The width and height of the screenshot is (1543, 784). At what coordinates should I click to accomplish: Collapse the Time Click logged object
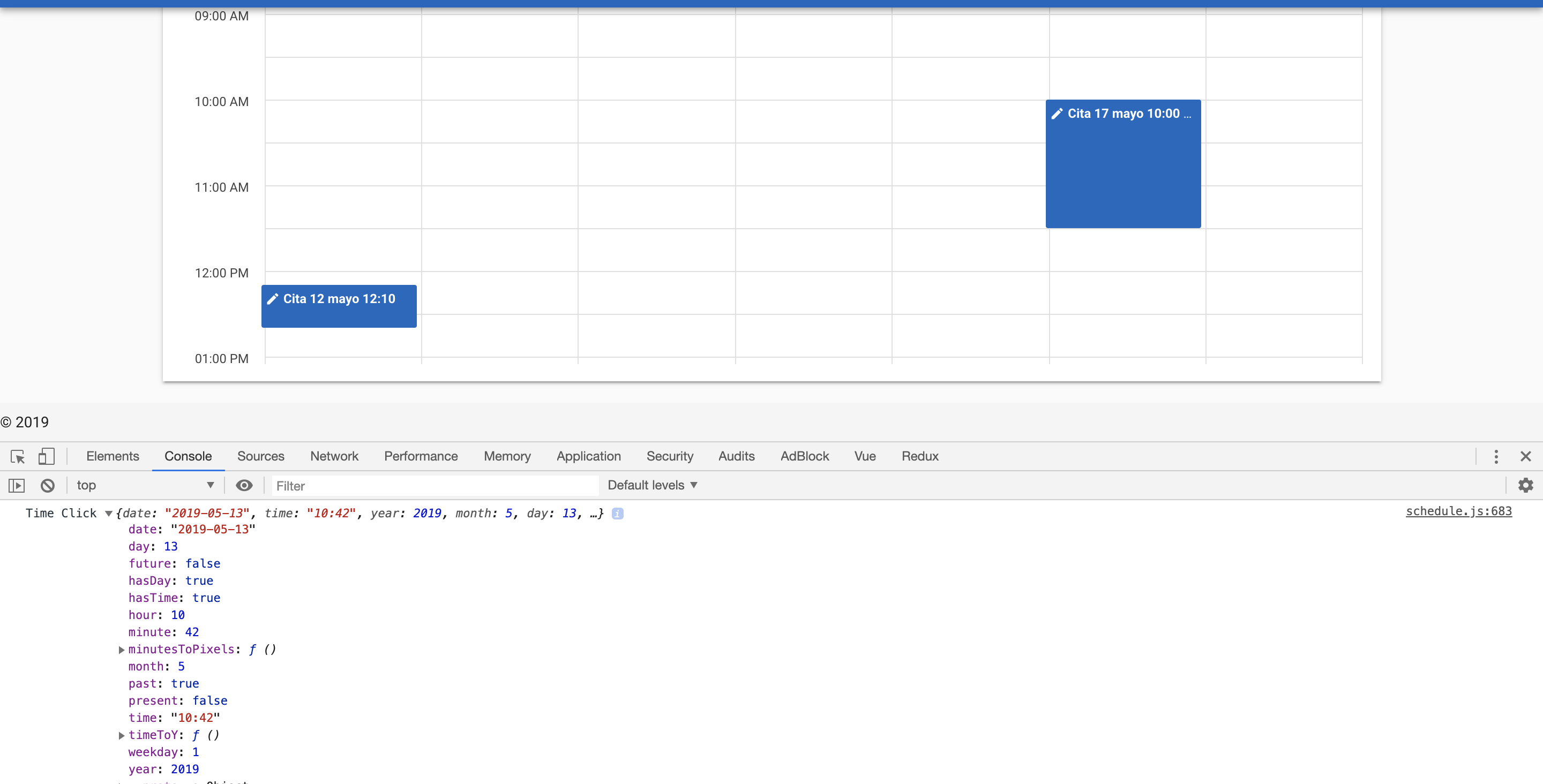(x=108, y=513)
